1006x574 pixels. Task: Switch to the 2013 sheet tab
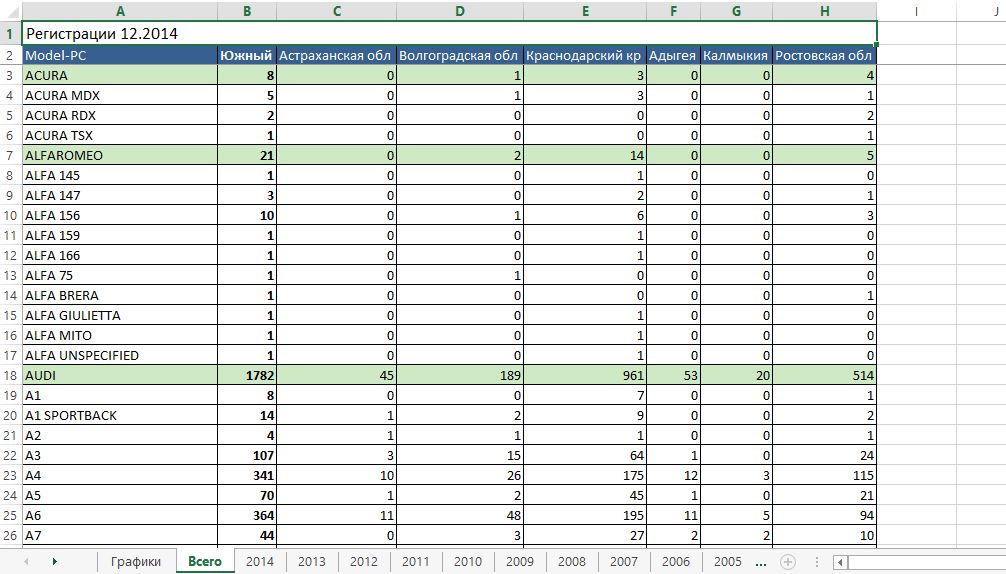(312, 561)
